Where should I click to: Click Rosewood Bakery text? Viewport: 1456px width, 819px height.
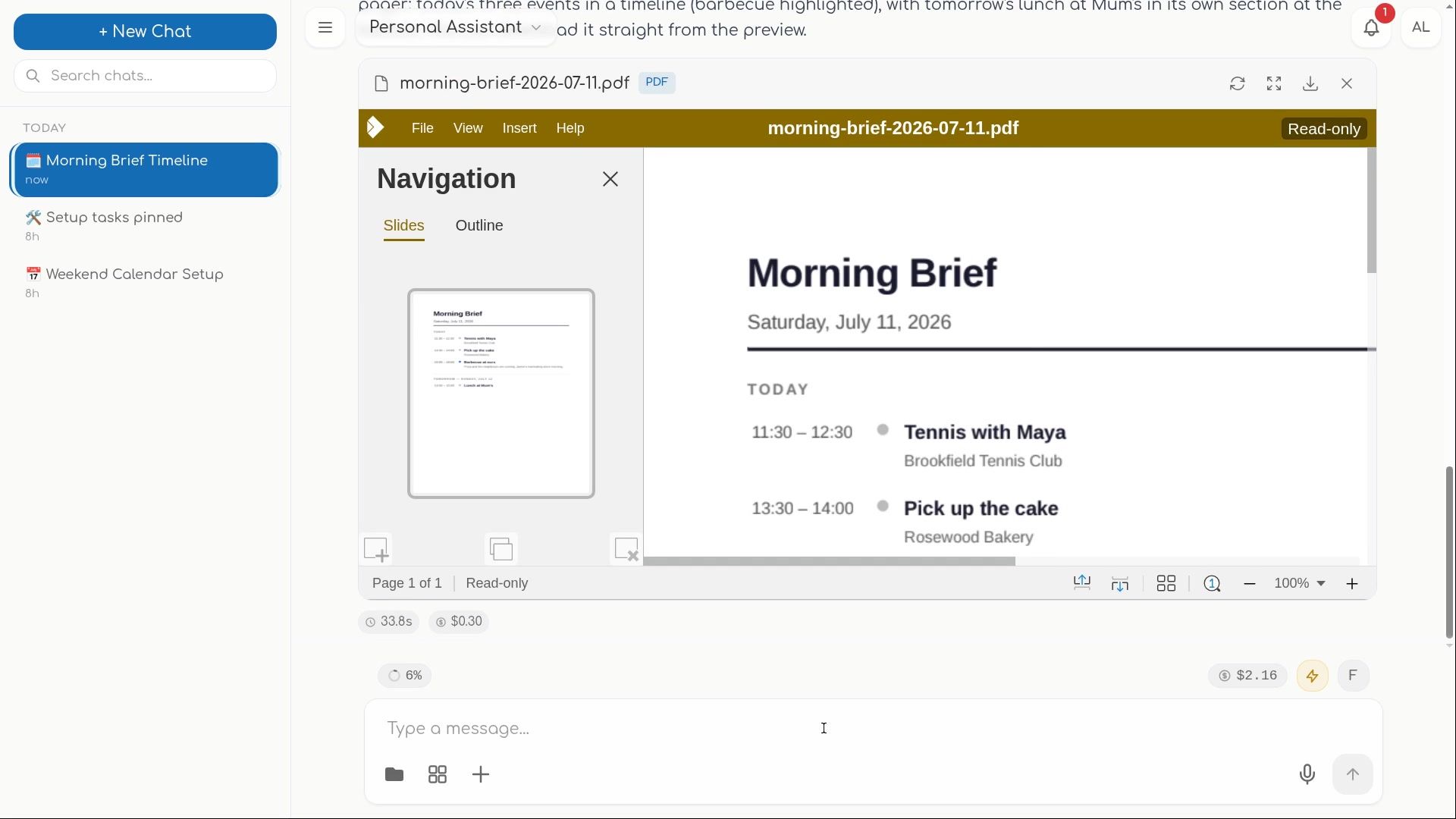point(968,537)
